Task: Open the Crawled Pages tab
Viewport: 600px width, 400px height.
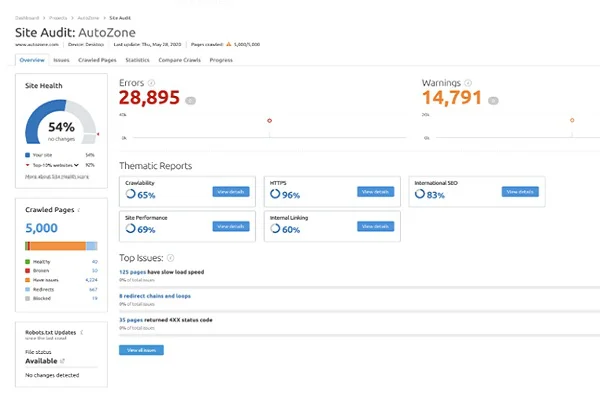Action: click(97, 60)
